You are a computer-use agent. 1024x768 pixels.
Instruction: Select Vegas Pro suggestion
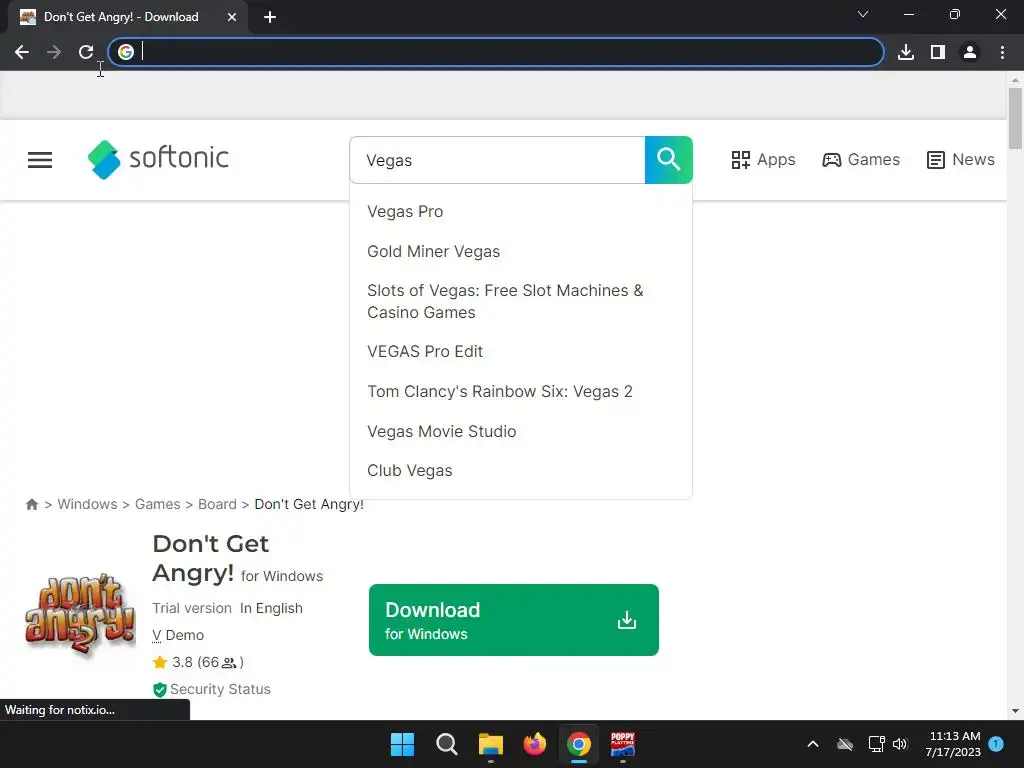[x=405, y=212]
